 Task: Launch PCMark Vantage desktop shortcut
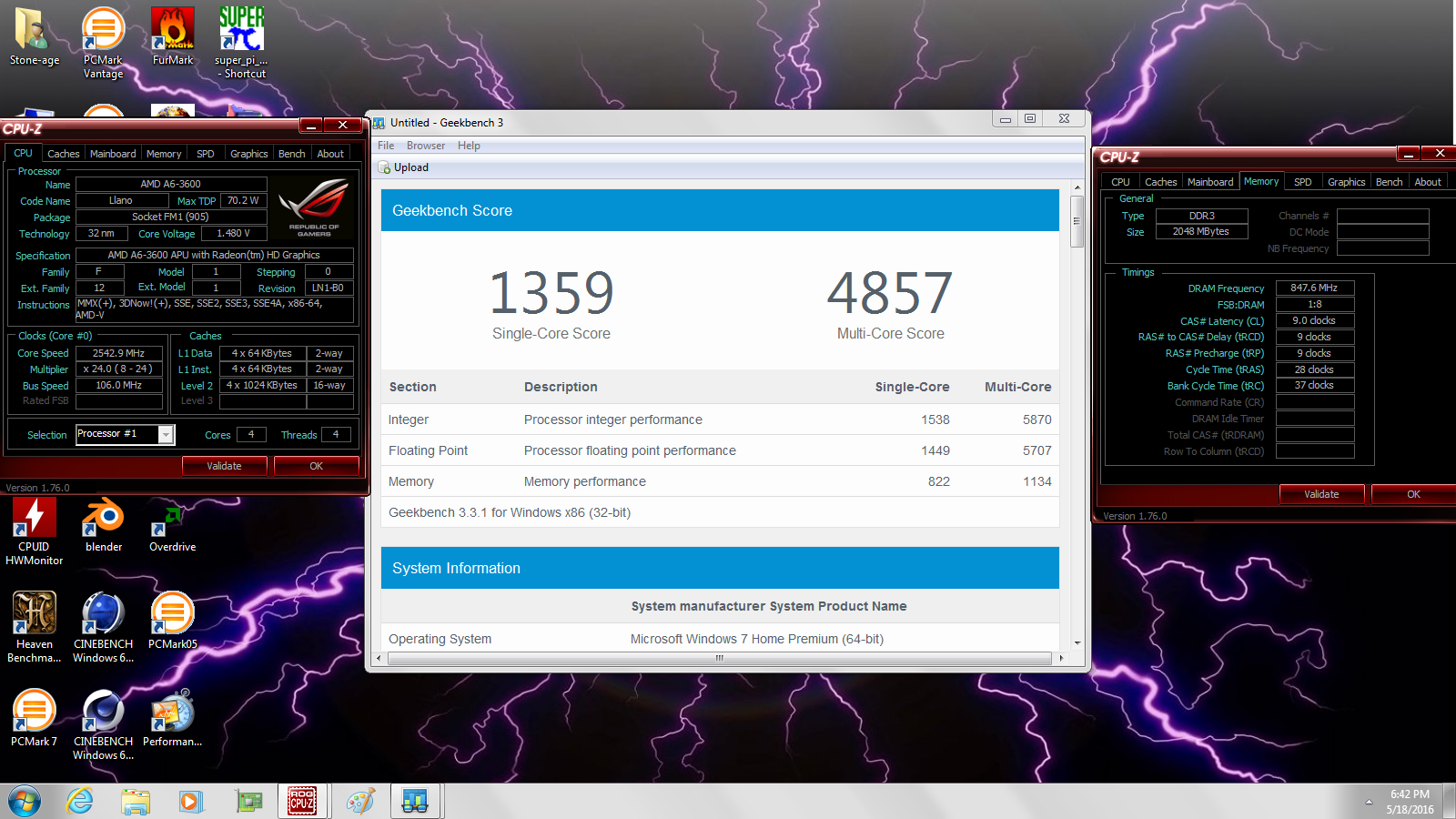103,43
